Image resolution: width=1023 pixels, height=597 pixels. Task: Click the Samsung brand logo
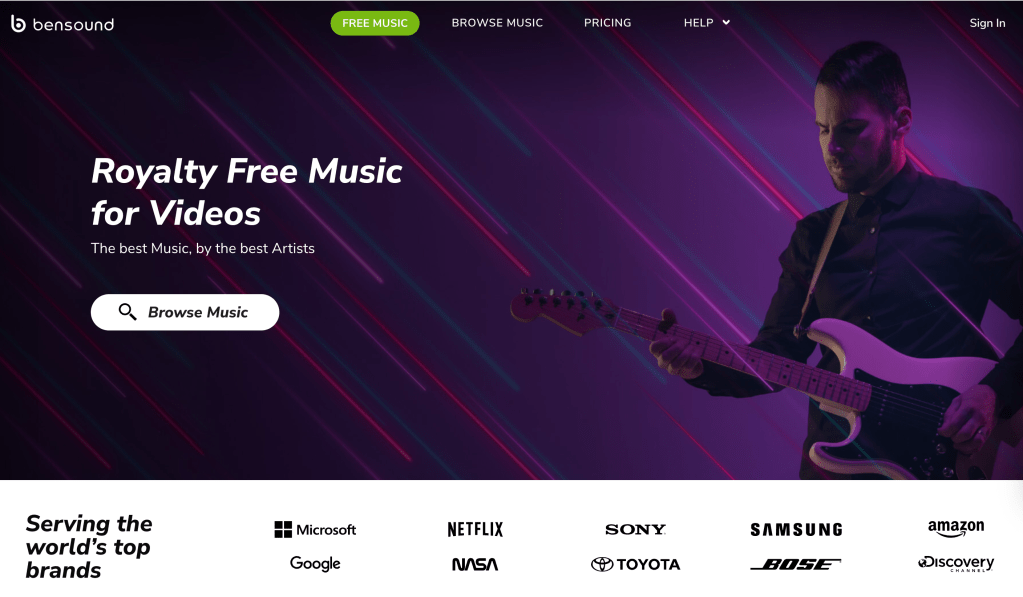(x=796, y=529)
